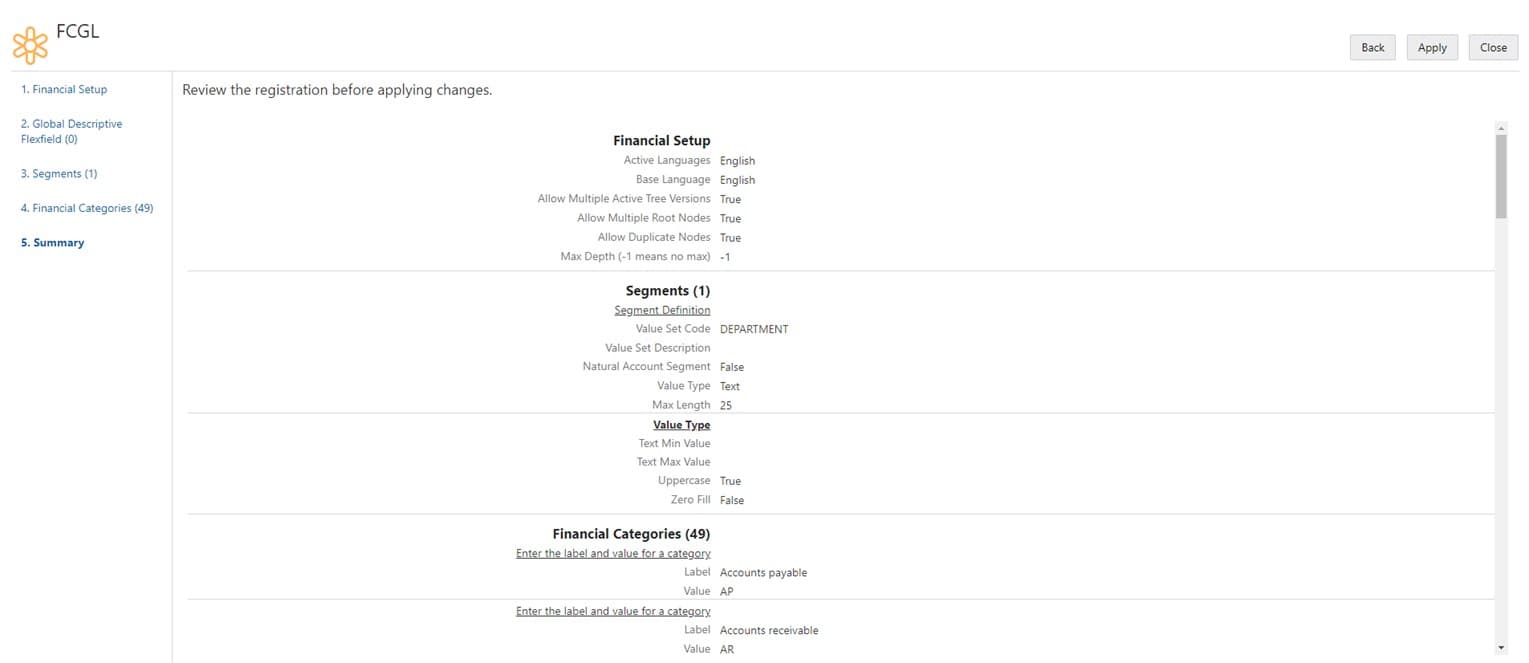Go to step 1 Financial Setup
The image size is (1529, 663).
click(x=64, y=90)
